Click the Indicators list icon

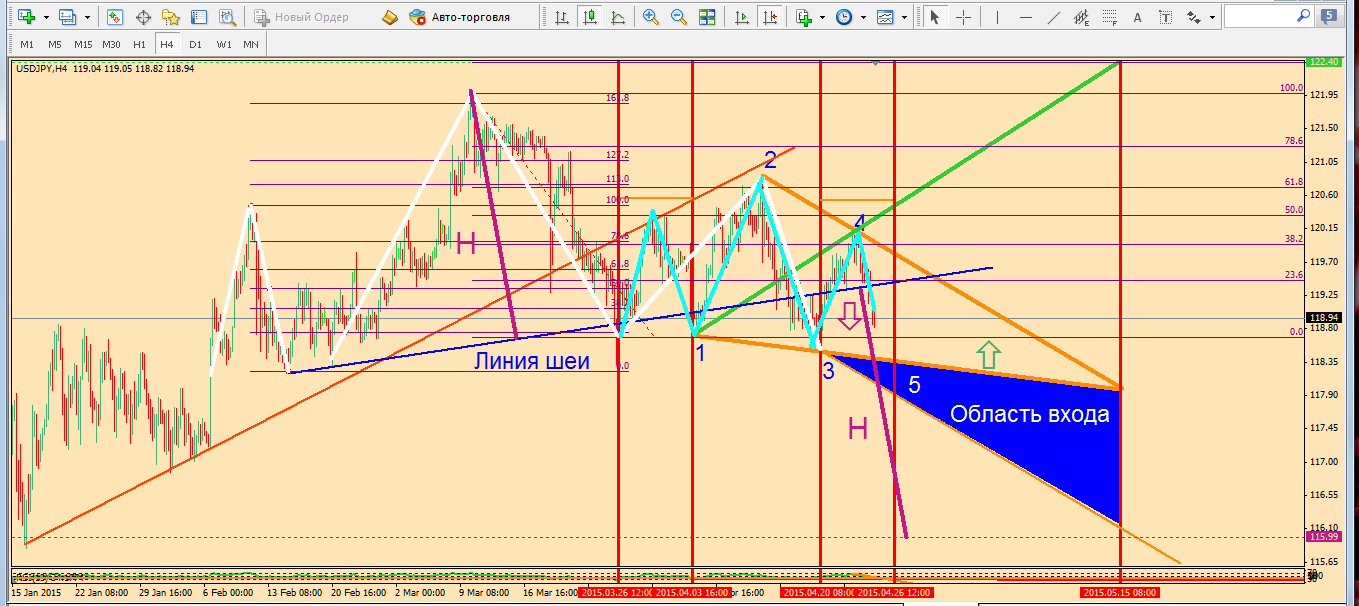coord(804,17)
